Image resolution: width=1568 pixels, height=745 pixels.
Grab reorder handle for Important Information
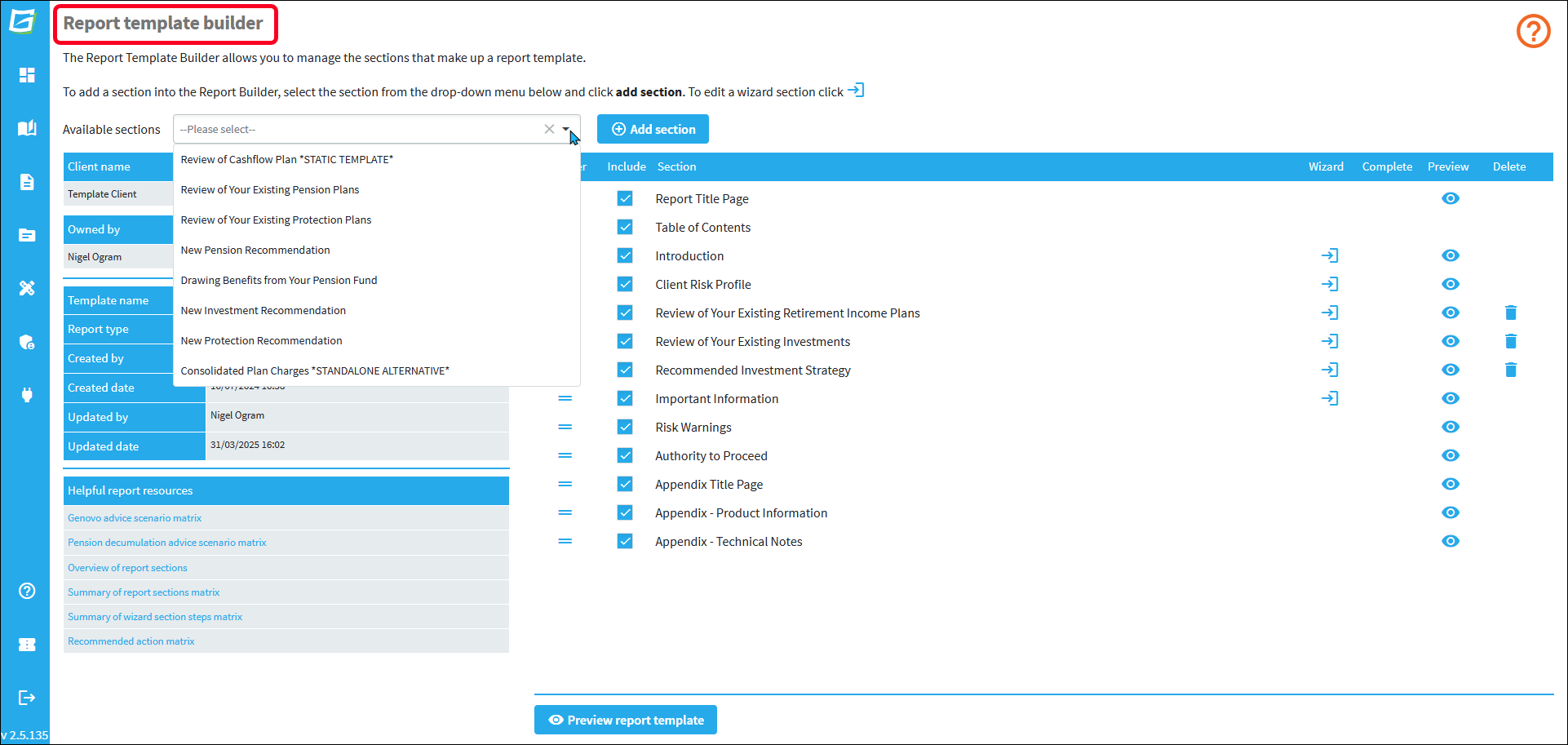pos(565,398)
